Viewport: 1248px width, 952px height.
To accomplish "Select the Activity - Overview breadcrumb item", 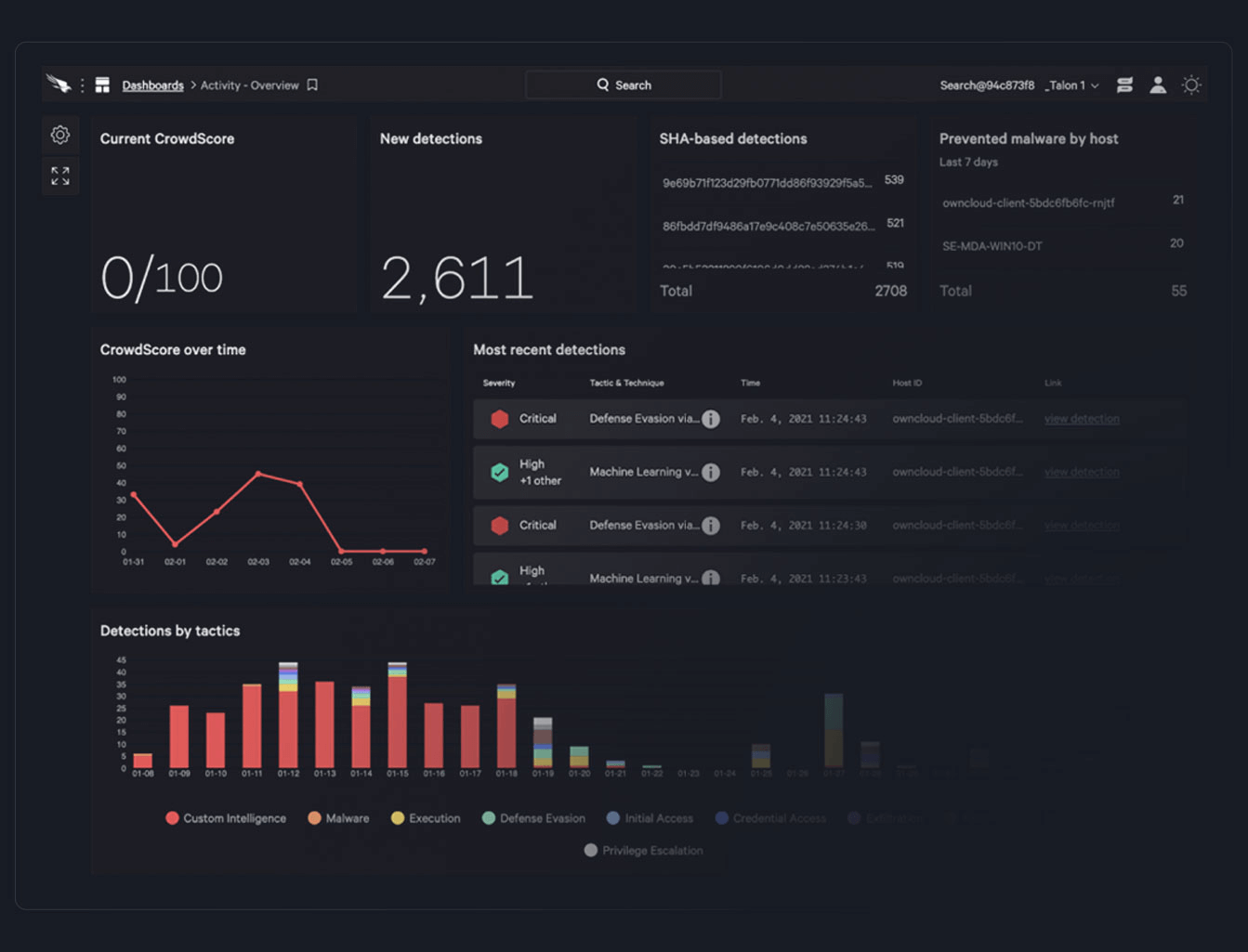I will (x=249, y=85).
